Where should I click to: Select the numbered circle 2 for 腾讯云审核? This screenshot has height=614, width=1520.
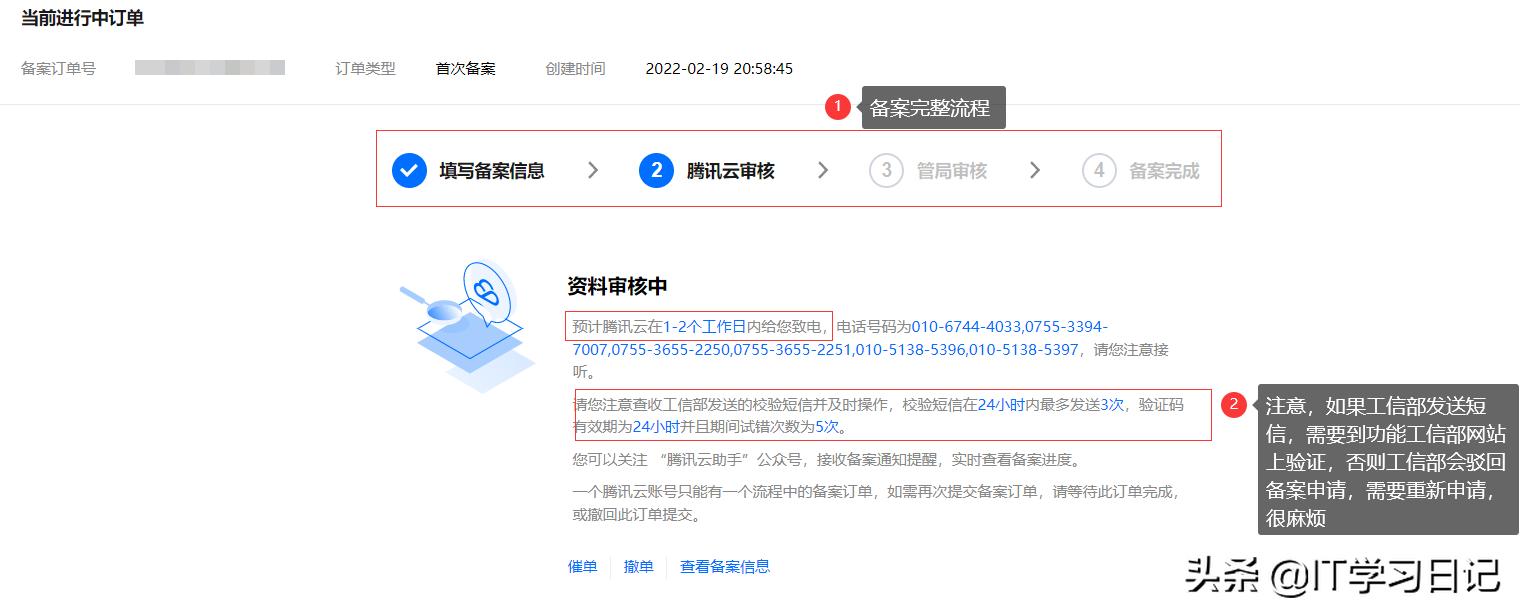pos(657,170)
